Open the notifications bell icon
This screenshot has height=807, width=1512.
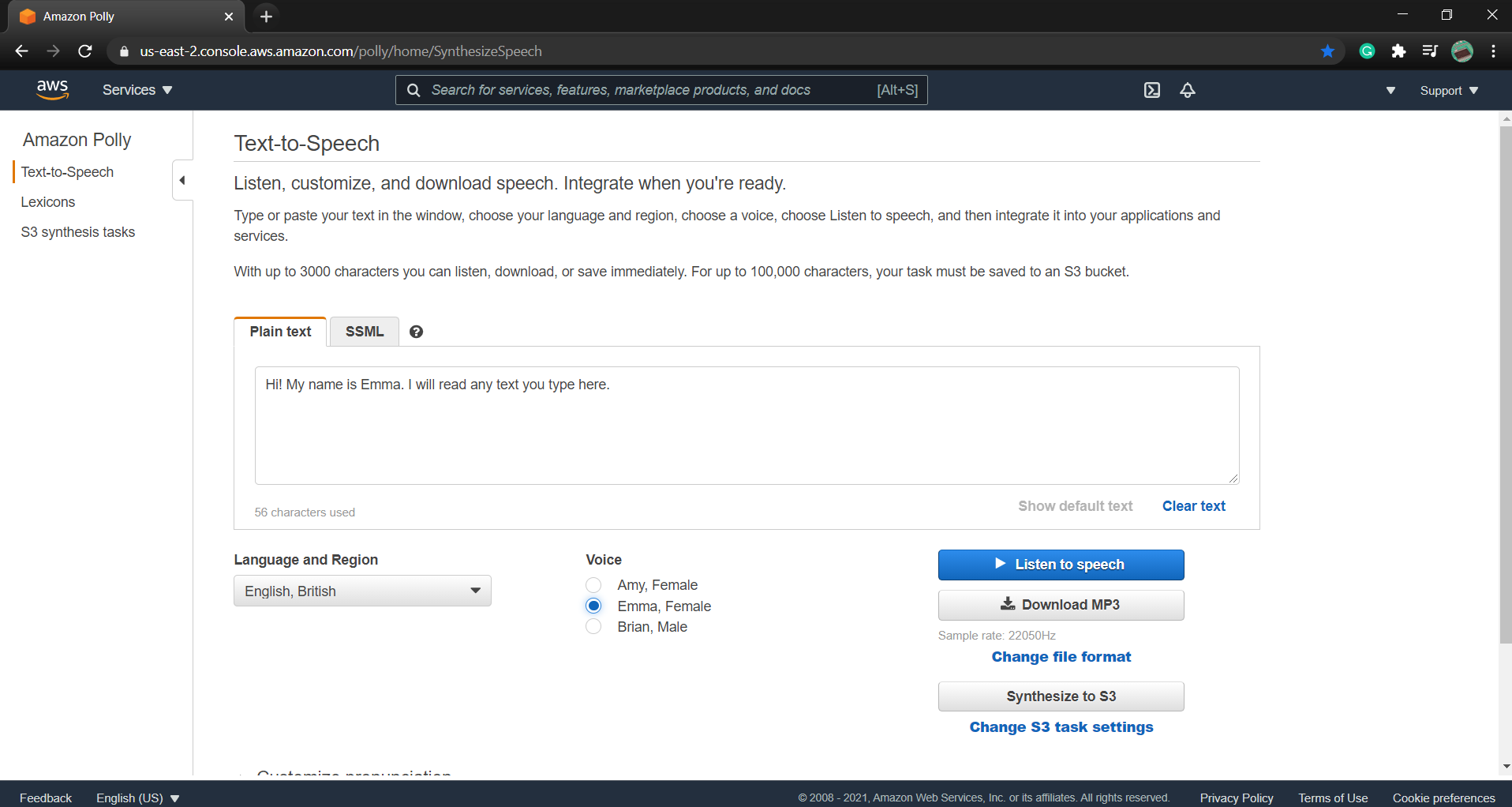click(1187, 90)
